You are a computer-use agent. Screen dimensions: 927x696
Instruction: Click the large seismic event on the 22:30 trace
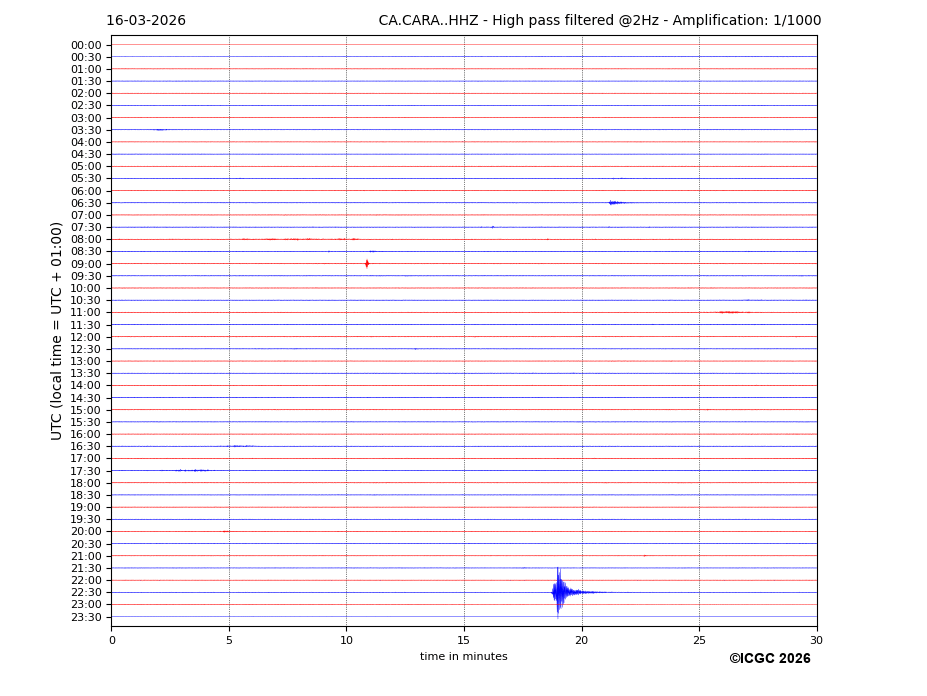coord(559,592)
